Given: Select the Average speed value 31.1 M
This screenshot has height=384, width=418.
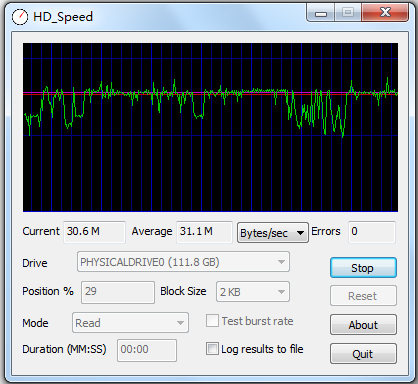Looking at the screenshot, I should tap(204, 232).
